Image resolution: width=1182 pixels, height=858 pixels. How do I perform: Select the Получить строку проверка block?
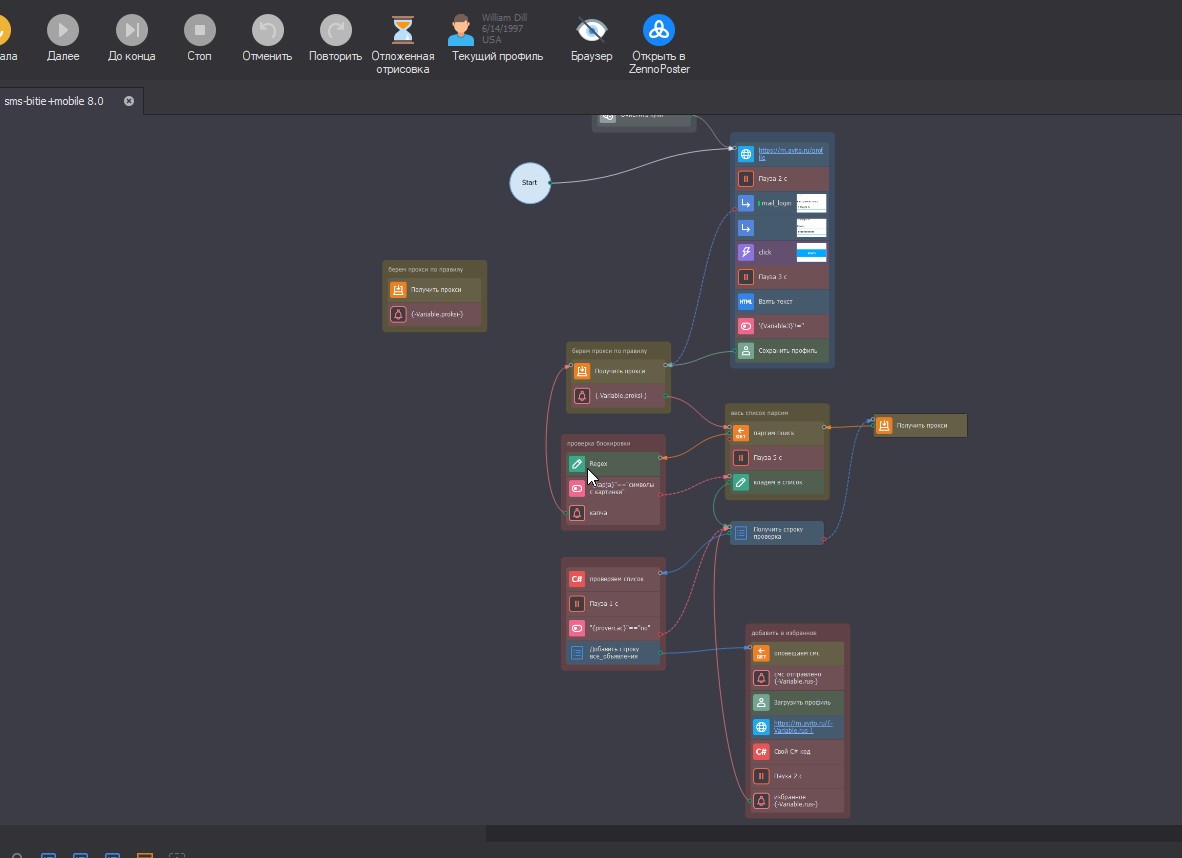776,533
